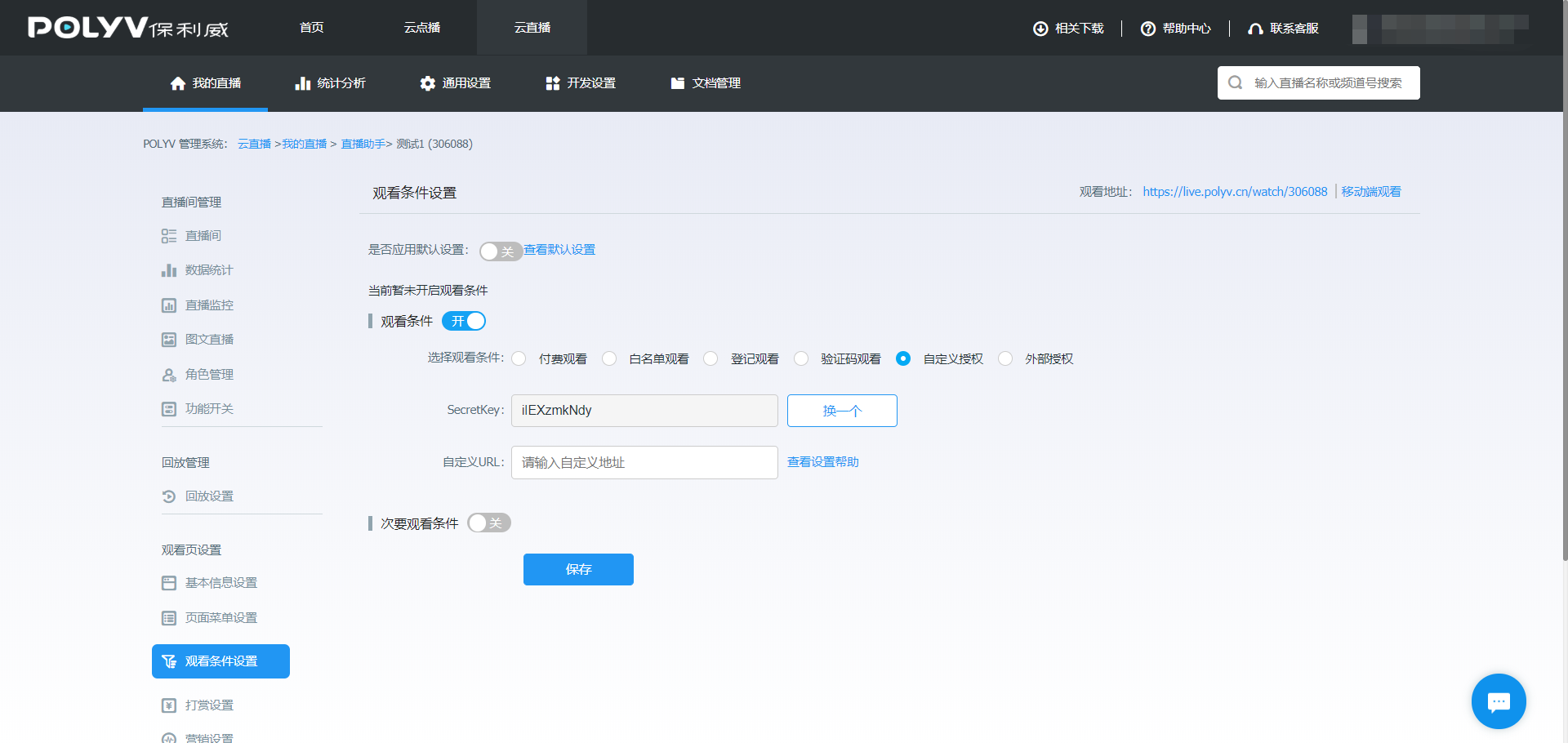
Task: Click the 保存 button
Action: [x=578, y=569]
